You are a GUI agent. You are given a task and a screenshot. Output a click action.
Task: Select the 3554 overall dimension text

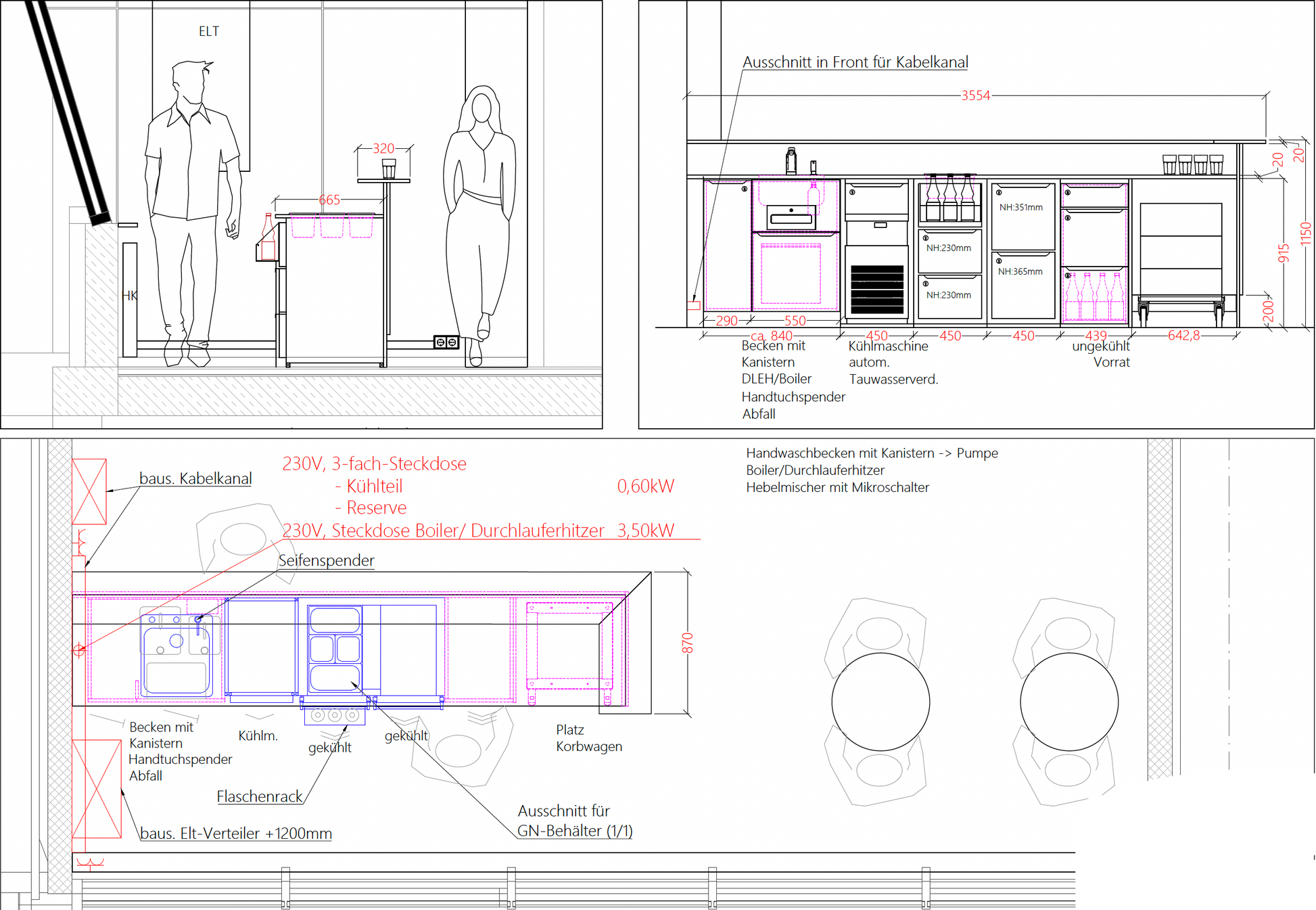(975, 95)
